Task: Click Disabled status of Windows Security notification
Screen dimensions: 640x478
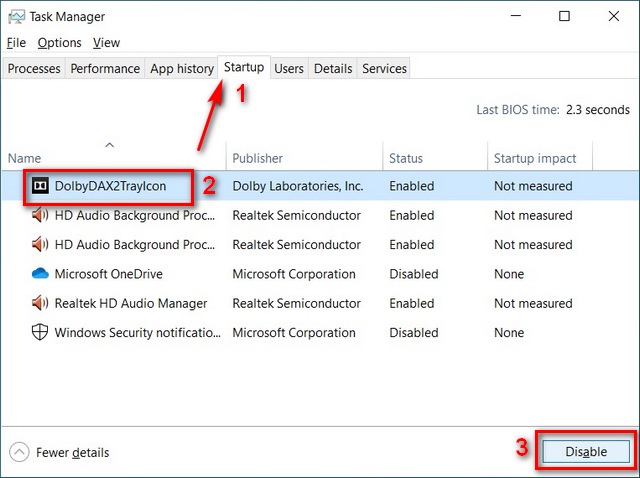Action: point(414,333)
